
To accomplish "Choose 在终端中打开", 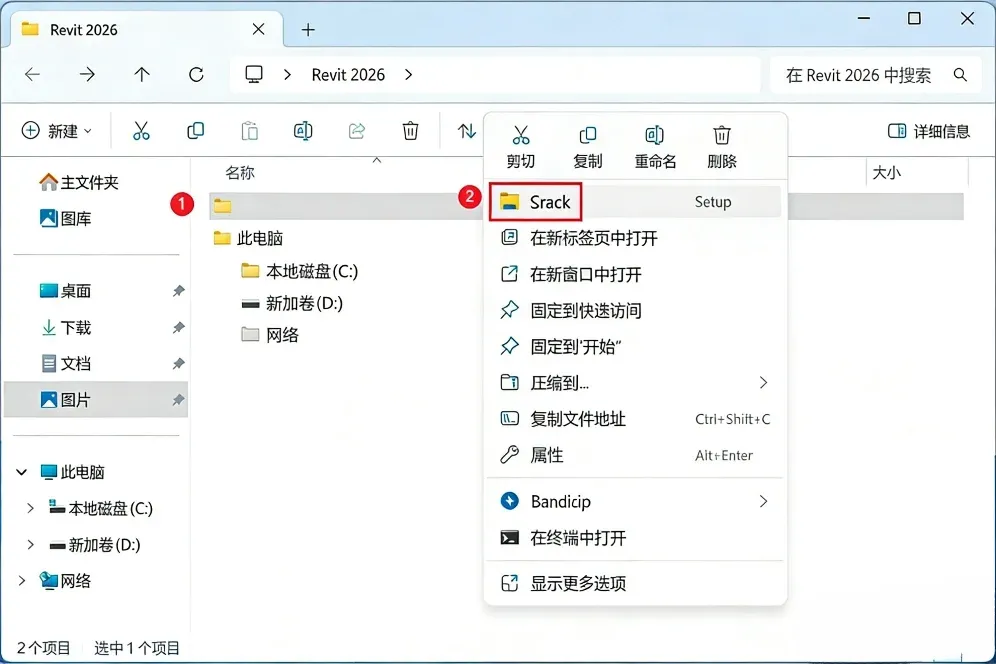I will (635, 538).
